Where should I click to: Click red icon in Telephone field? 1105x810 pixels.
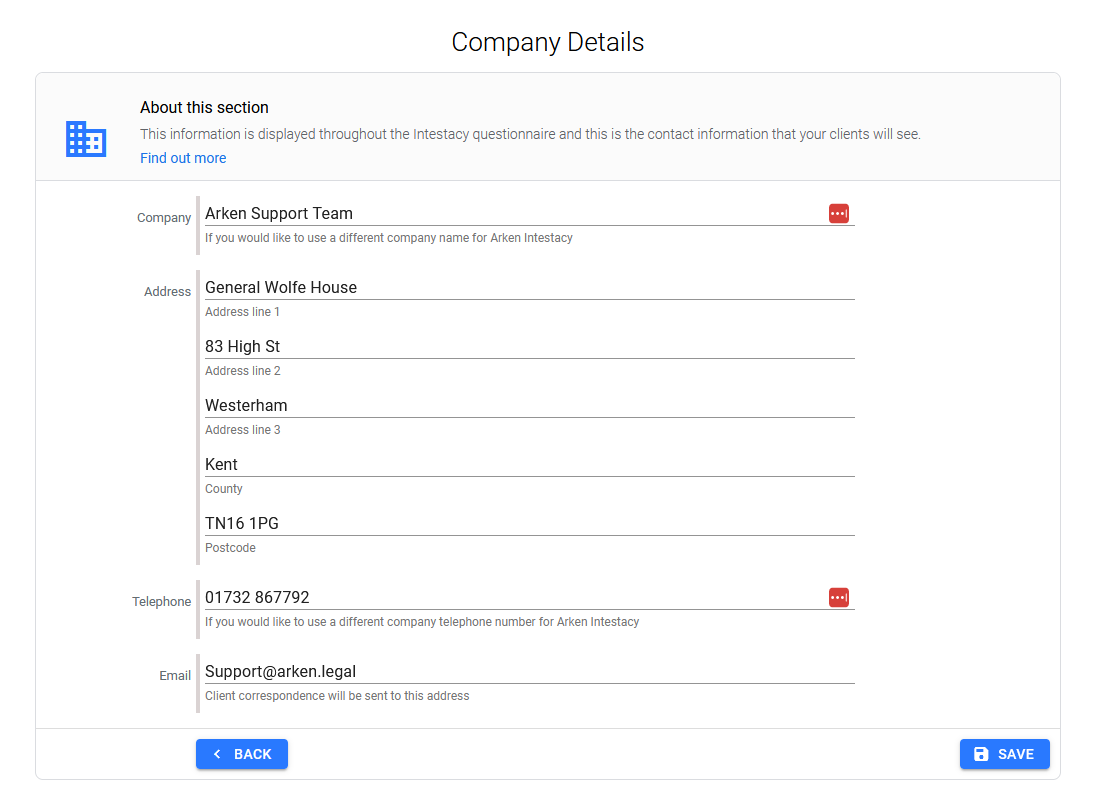tap(838, 597)
